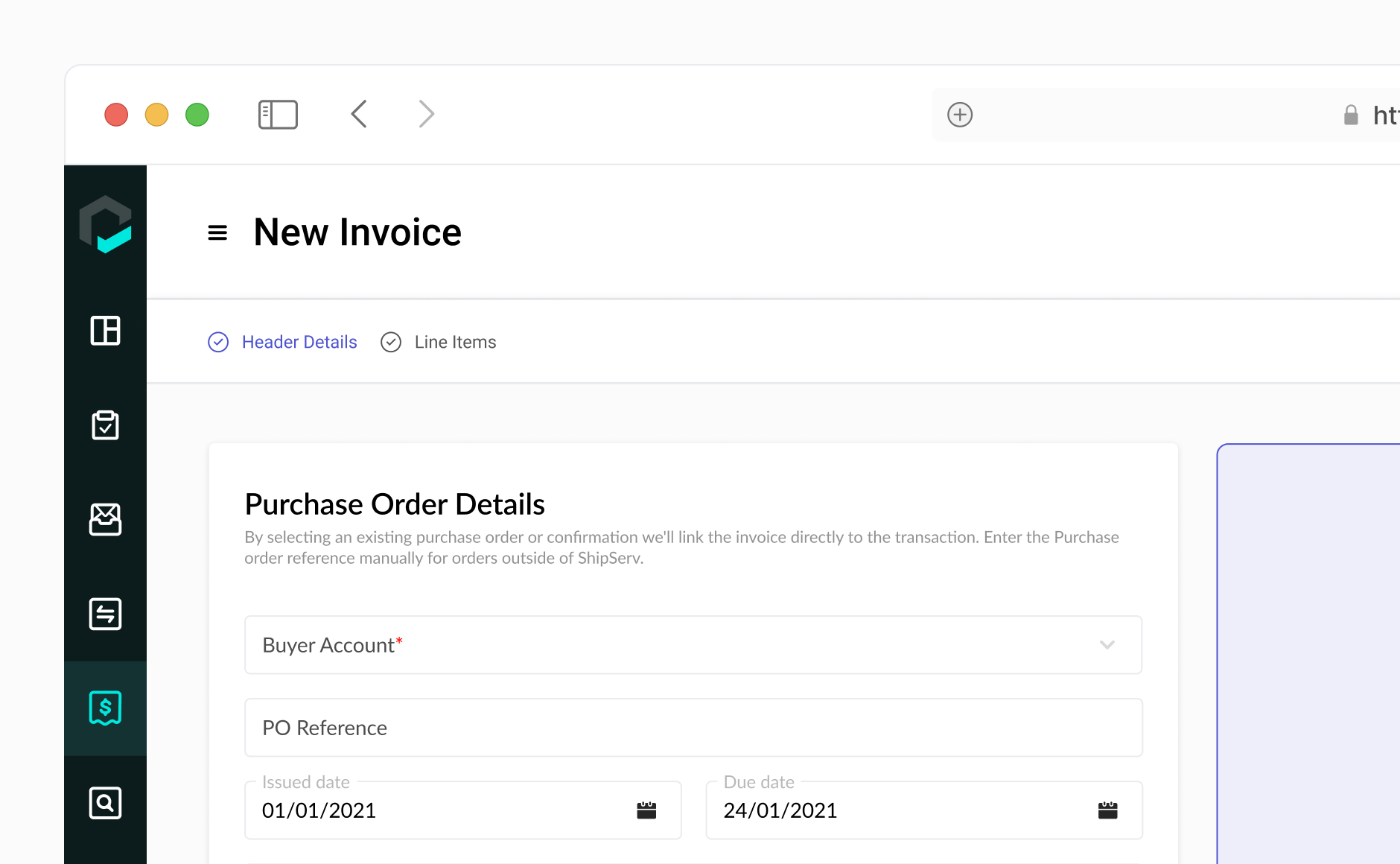Toggle the browser sidebar panel icon
1400x864 pixels.
click(x=278, y=115)
